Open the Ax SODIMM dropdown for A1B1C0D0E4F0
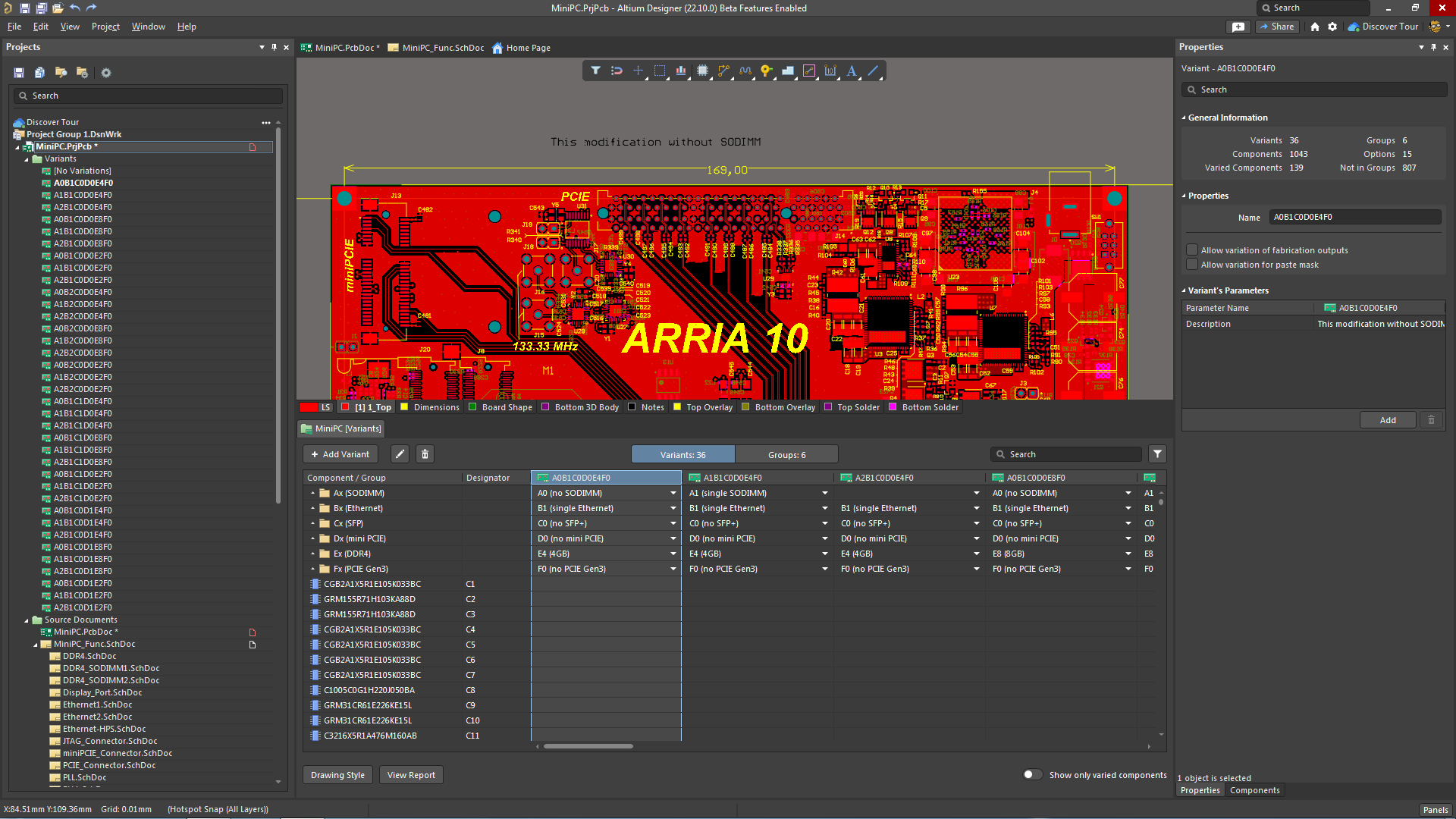The height and width of the screenshot is (819, 1456). click(x=824, y=493)
